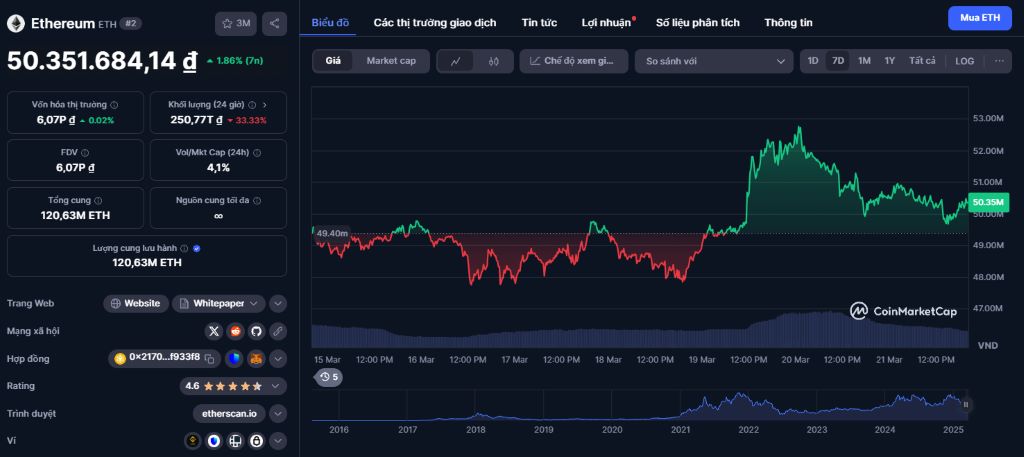1024x457 pixels.
Task: Click the blue verified checkmark badge
Action: 197,248
